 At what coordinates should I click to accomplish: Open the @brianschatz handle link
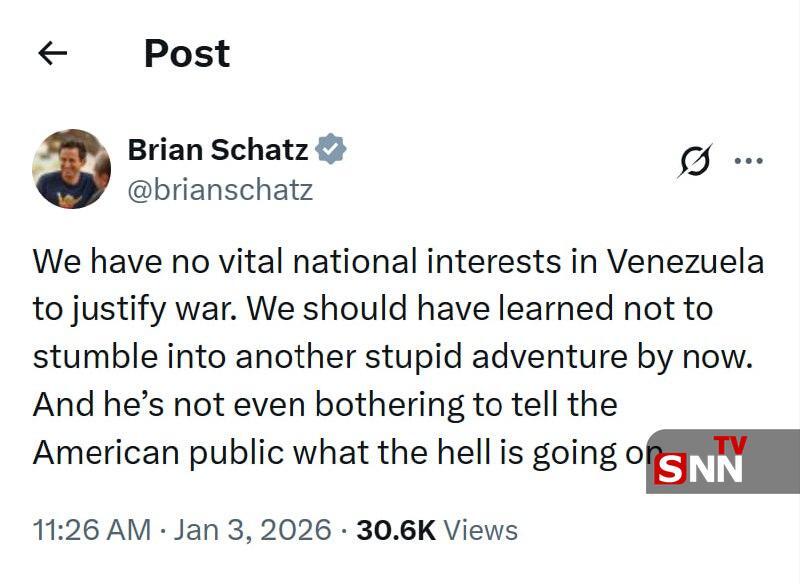point(220,188)
